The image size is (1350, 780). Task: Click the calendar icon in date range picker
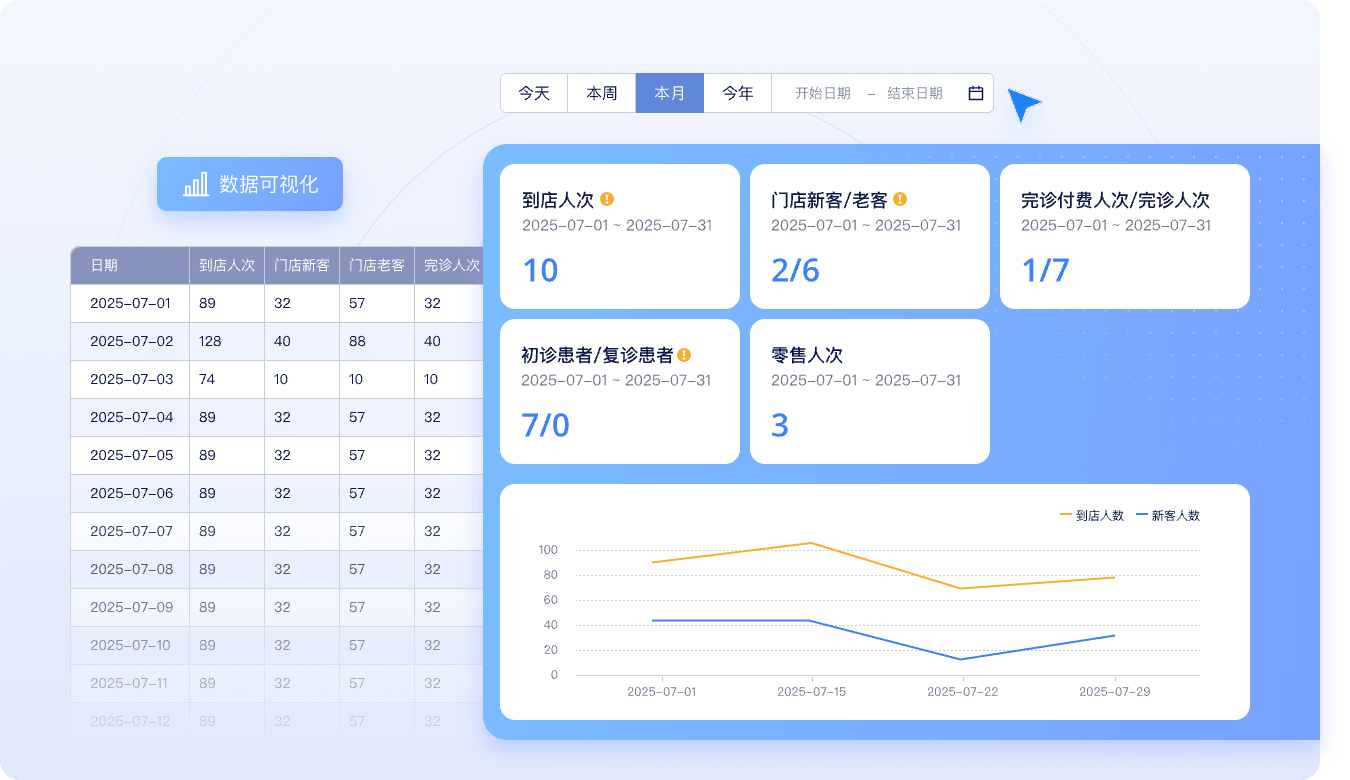tap(976, 93)
